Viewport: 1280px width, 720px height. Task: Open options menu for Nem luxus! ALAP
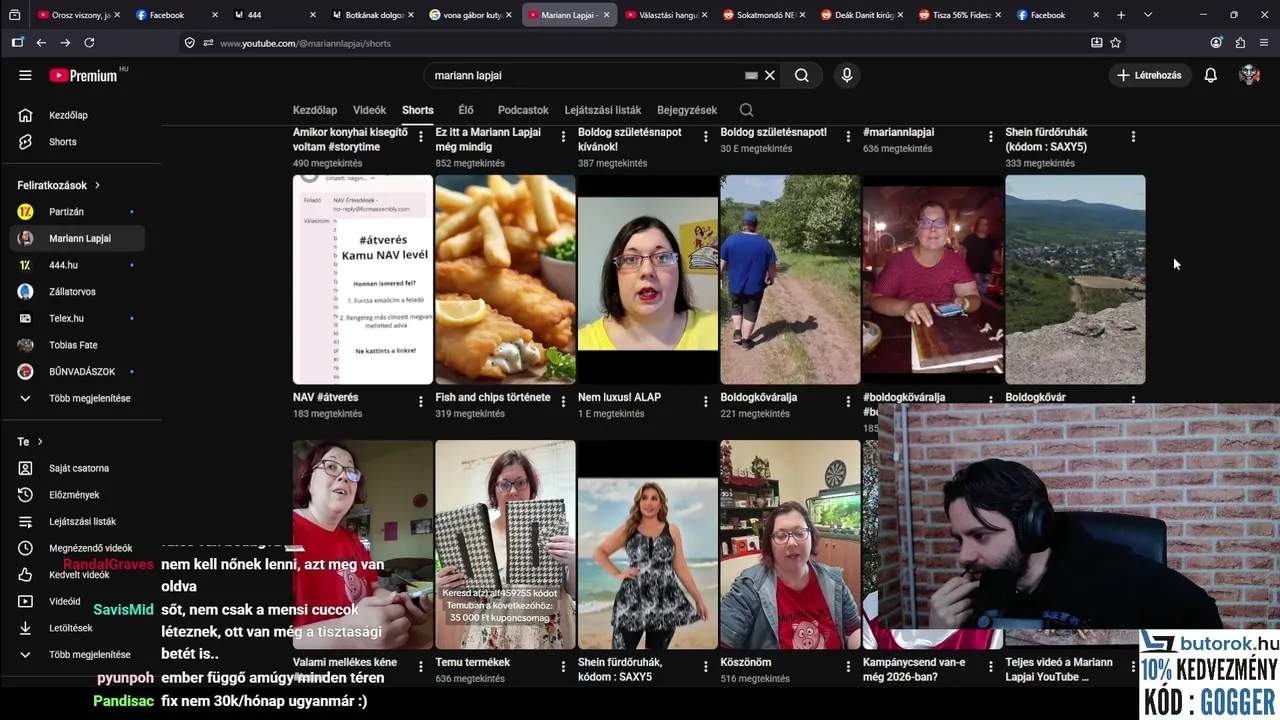click(705, 401)
